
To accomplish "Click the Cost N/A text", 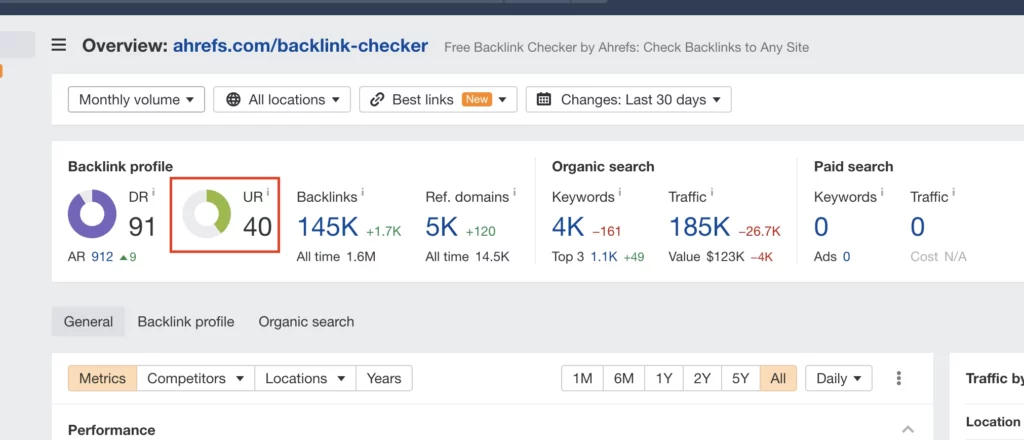I will click(938, 257).
